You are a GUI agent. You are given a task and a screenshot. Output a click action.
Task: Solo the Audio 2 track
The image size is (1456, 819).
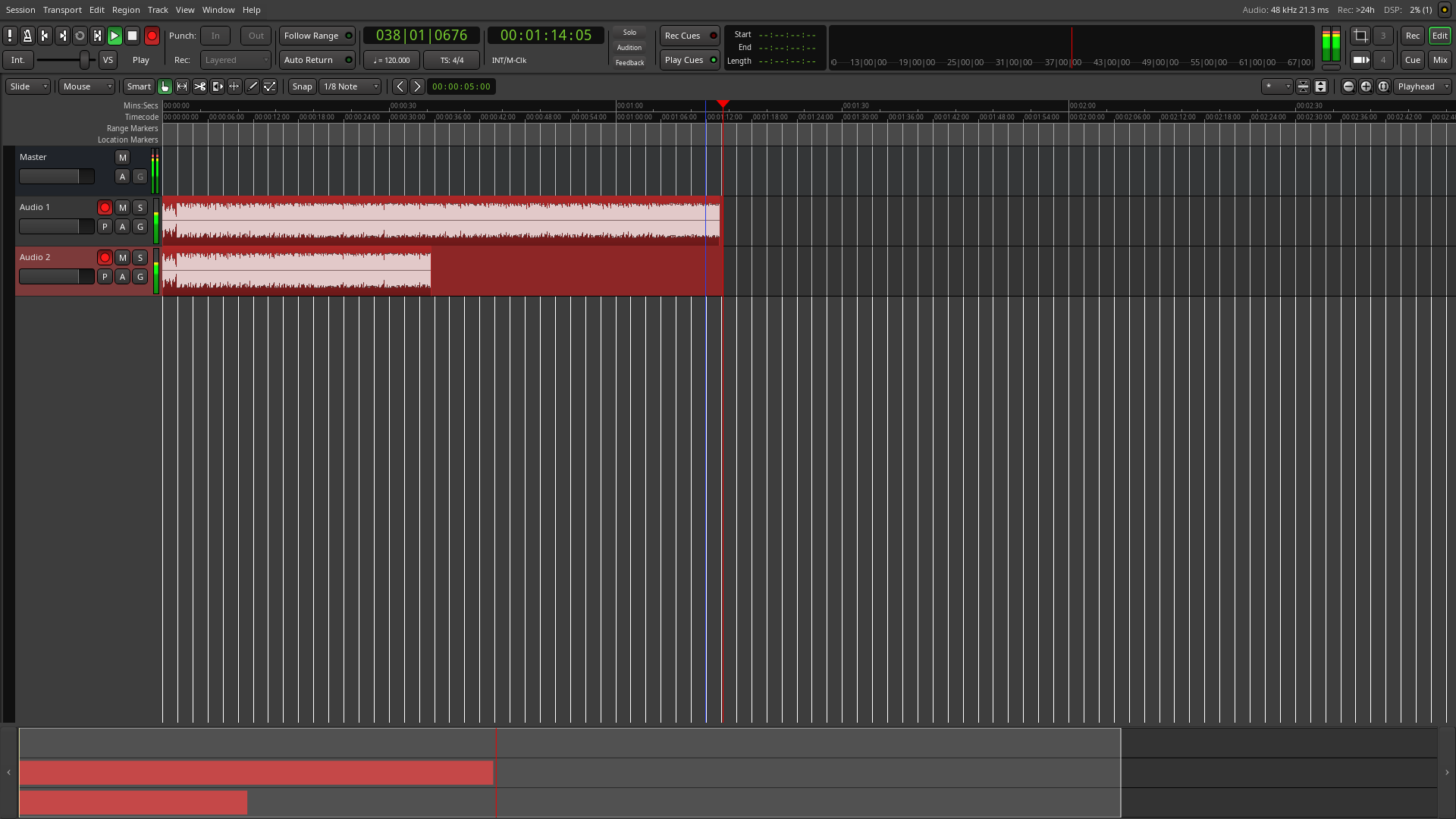(140, 258)
